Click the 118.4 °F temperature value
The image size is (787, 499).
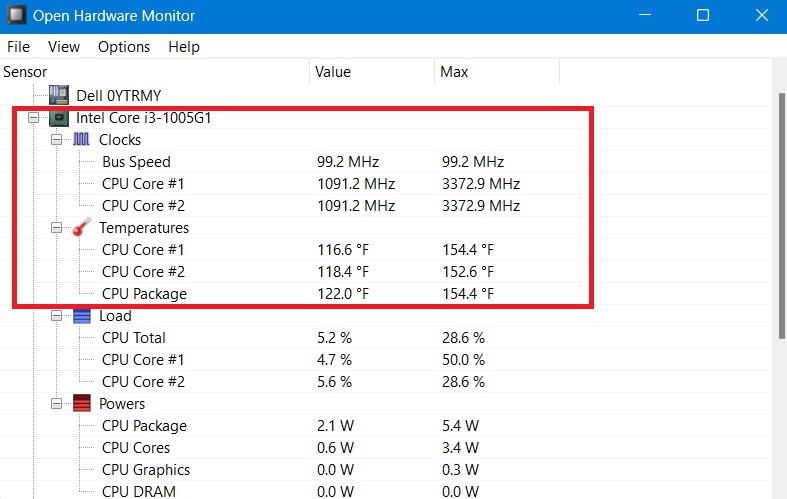pyautogui.click(x=343, y=272)
